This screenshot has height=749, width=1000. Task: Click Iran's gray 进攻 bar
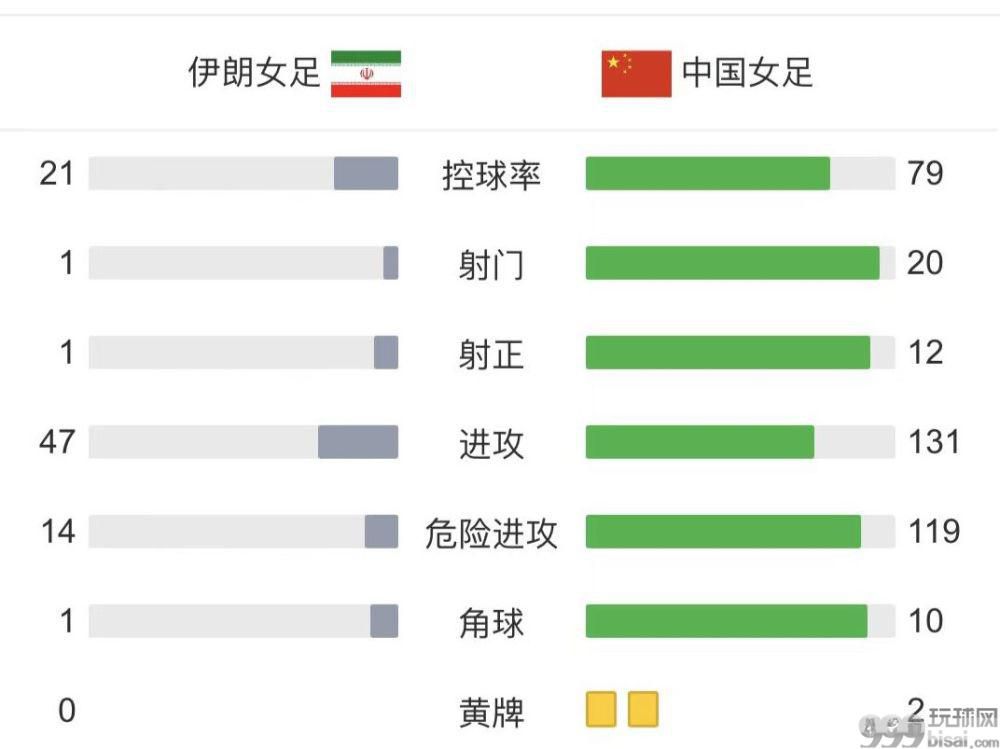click(x=358, y=441)
